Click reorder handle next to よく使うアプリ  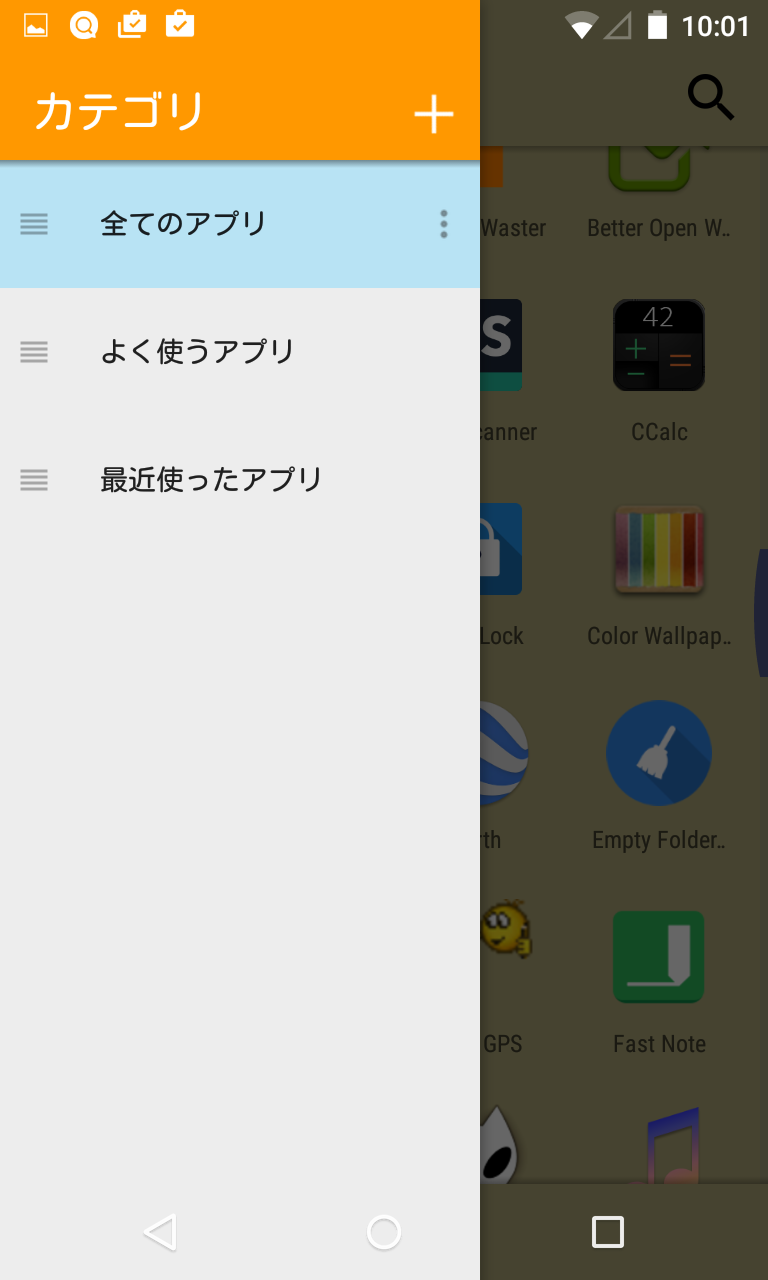coord(34,352)
